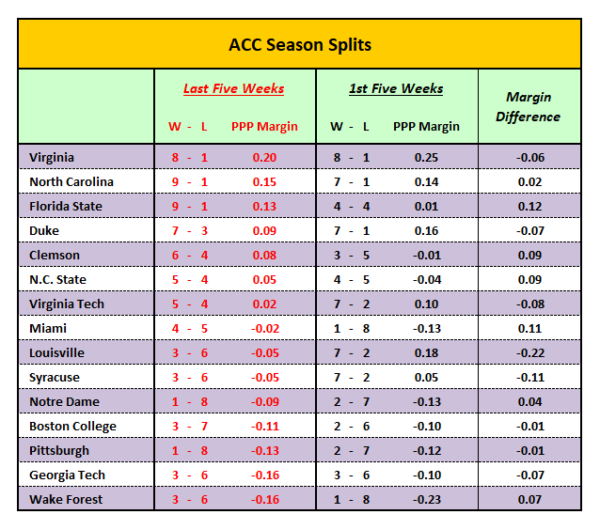Click the Wake Forest row label
Viewport: 600px width, 530px height.
(64, 499)
